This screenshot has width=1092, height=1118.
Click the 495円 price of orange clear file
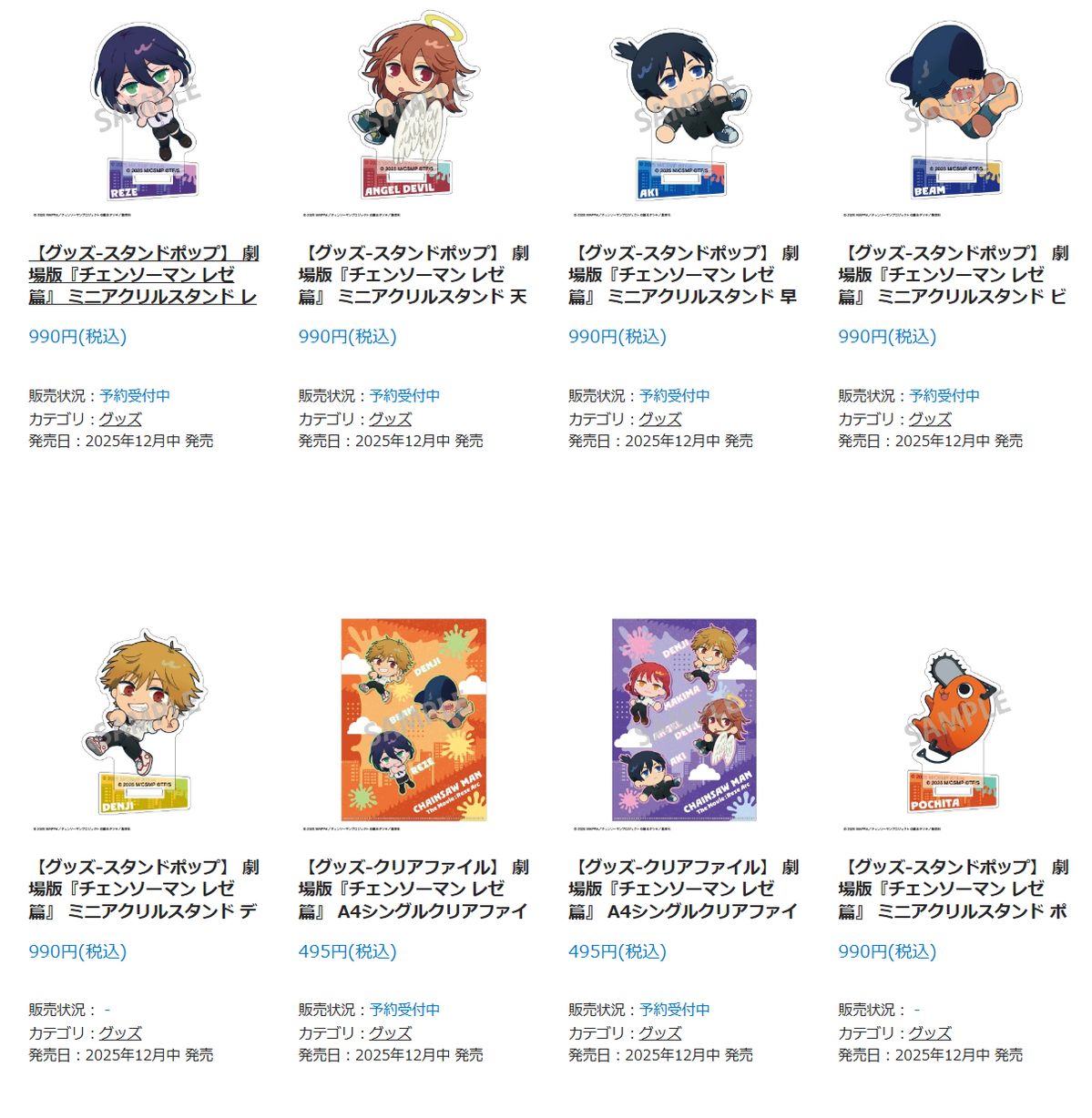point(348,951)
